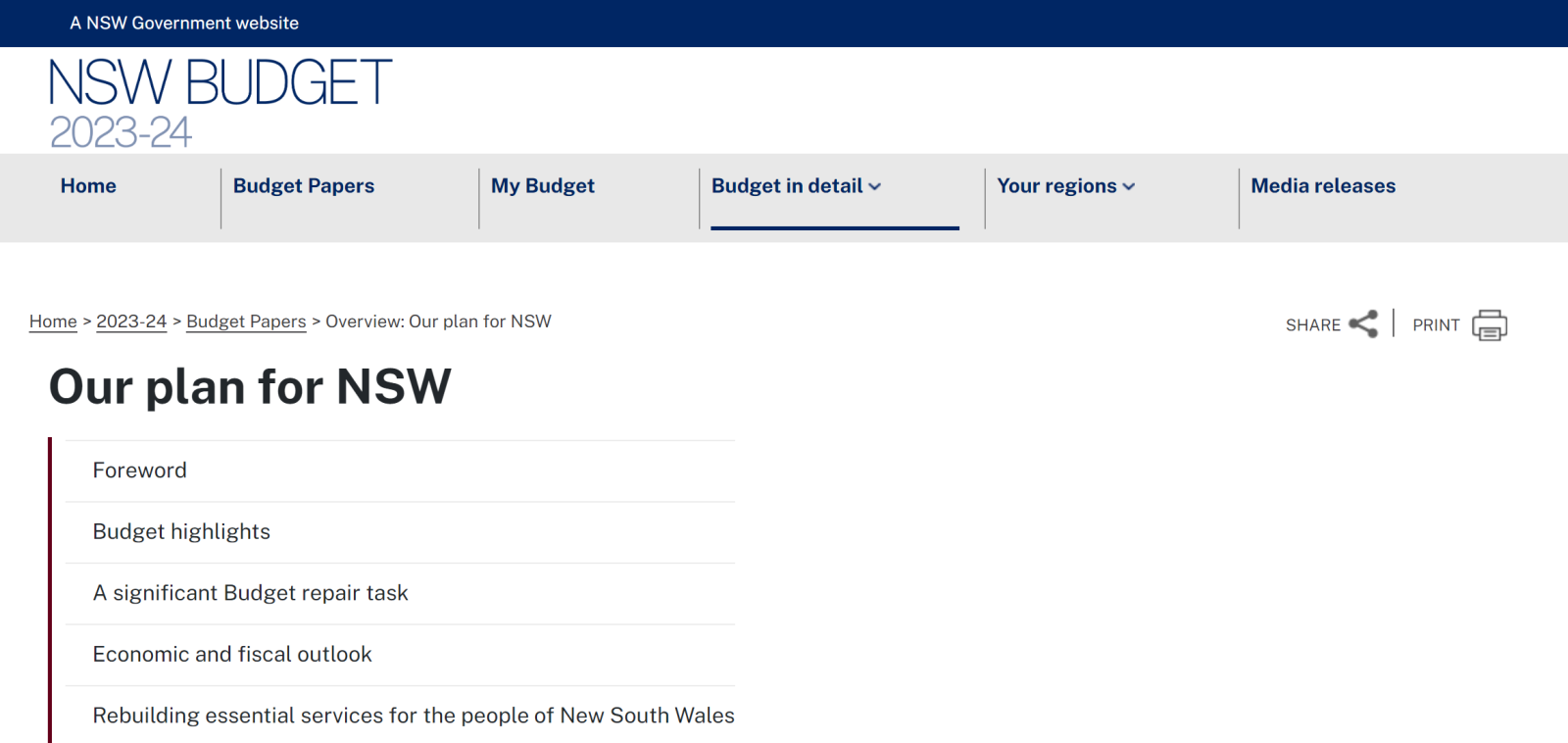The width and height of the screenshot is (1568, 743).
Task: View Economic and fiscal outlook section
Action: [x=232, y=655]
